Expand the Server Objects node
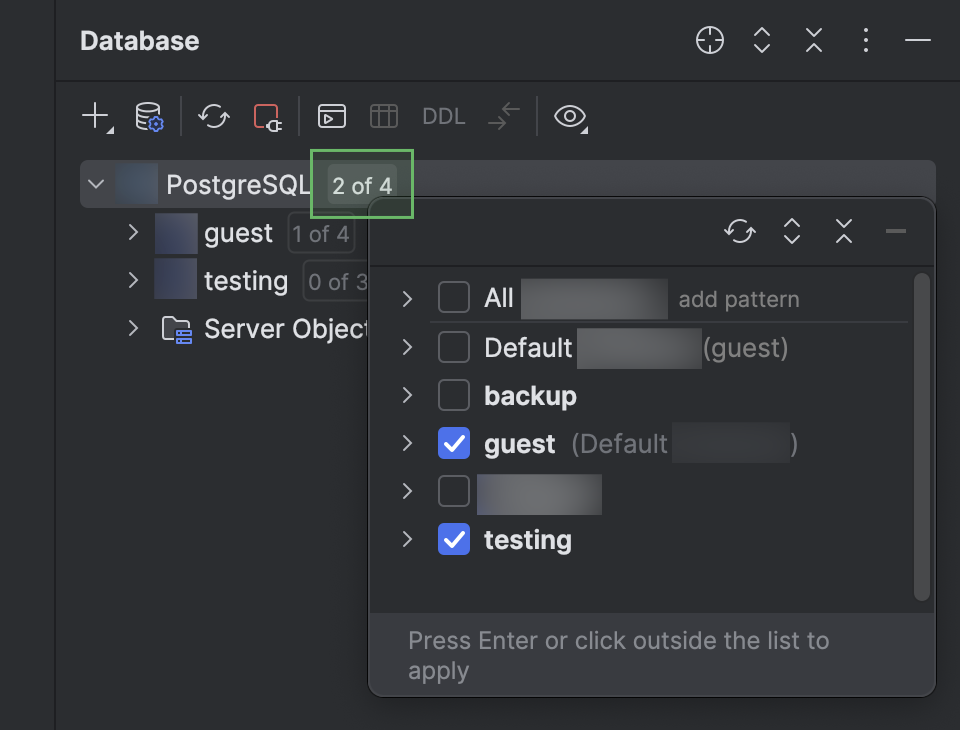 (x=133, y=329)
